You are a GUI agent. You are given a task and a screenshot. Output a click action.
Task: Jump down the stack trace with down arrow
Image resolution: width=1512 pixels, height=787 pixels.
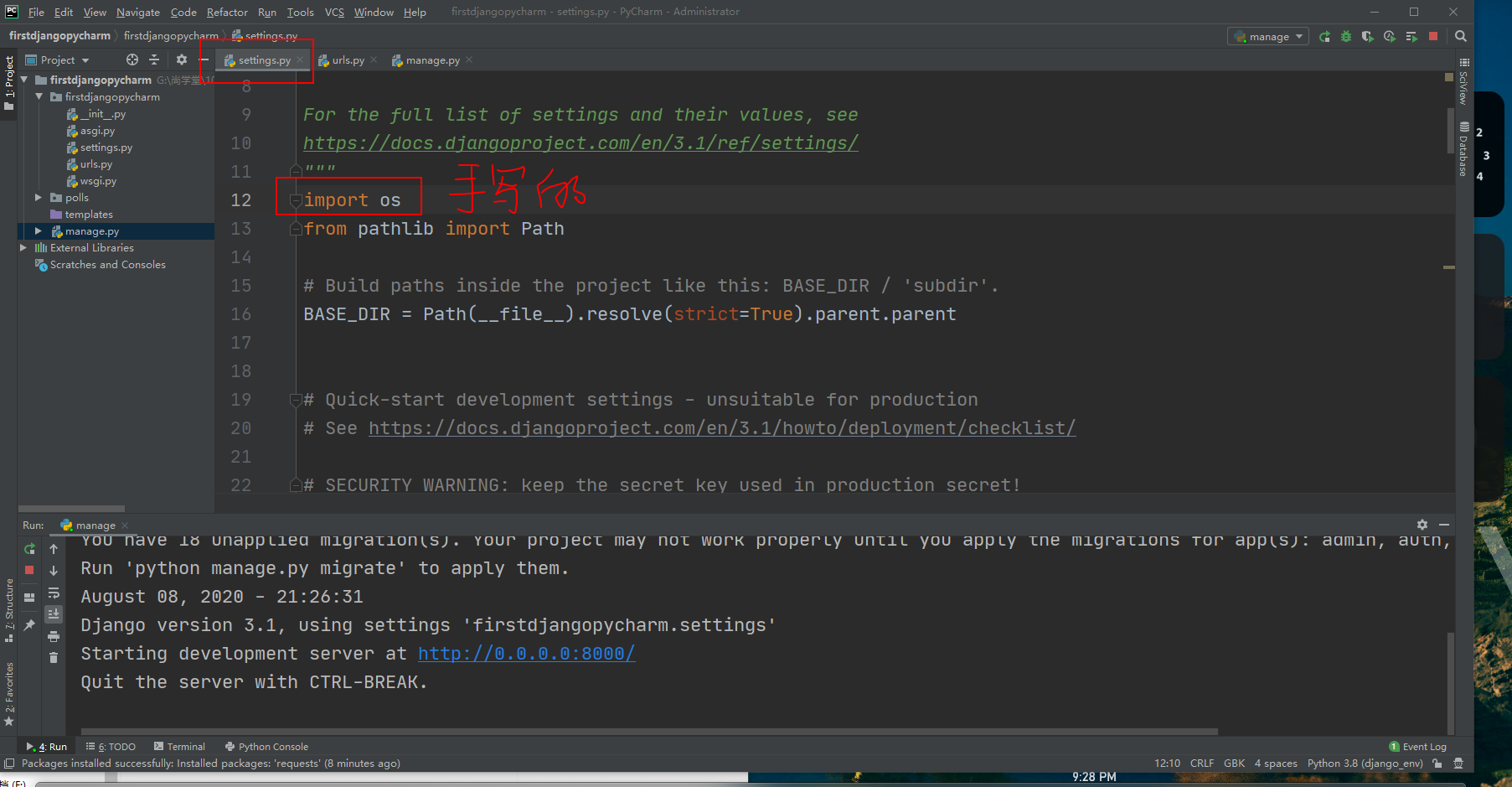[54, 571]
